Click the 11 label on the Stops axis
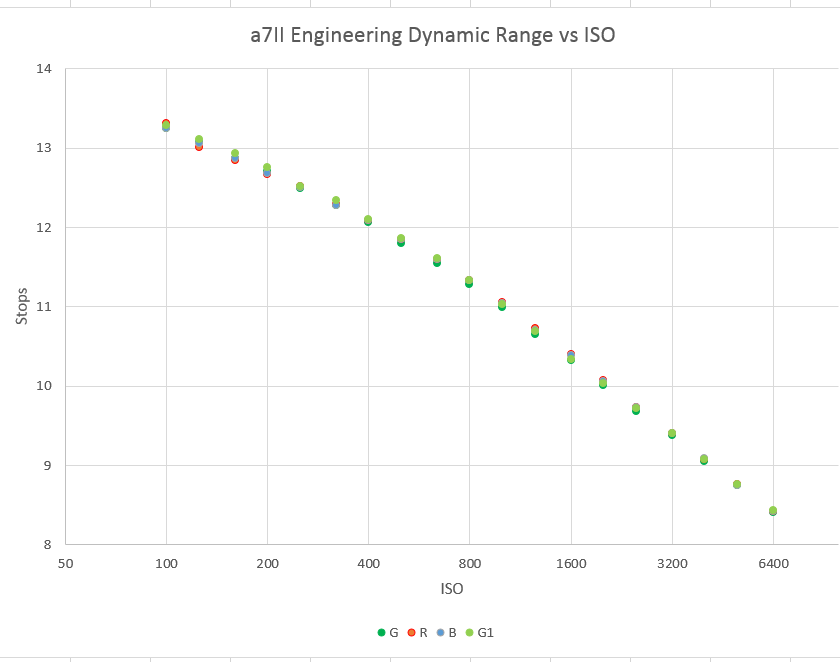 point(44,306)
